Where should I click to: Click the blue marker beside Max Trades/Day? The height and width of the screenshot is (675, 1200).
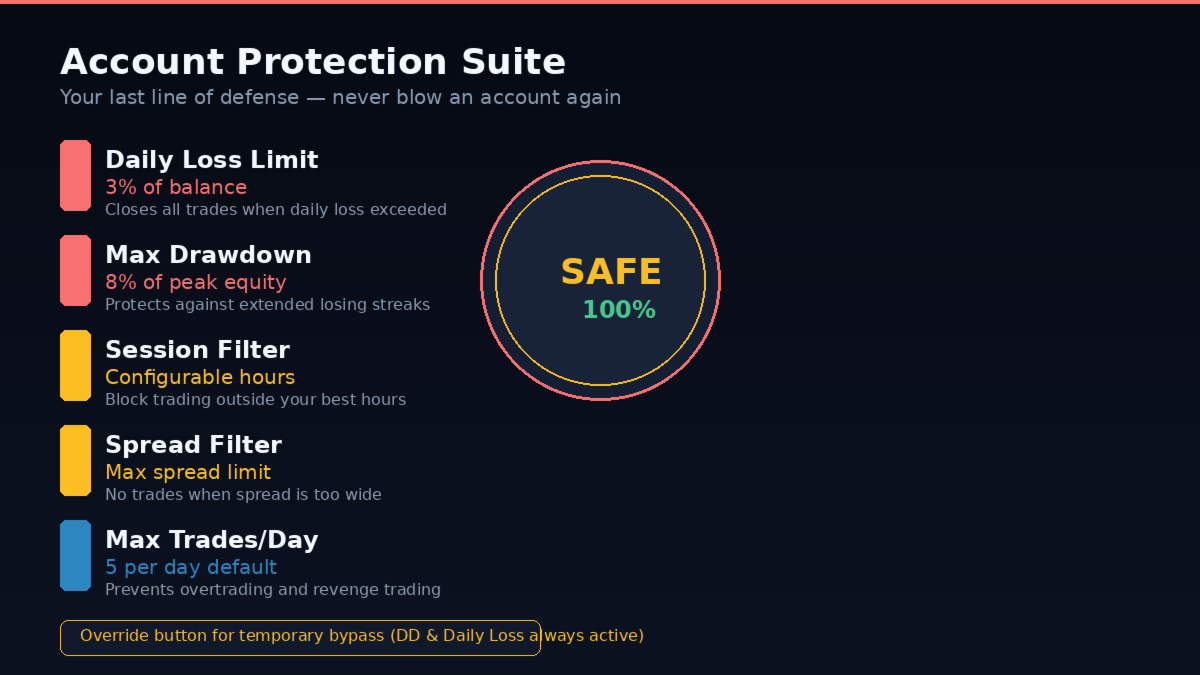click(75, 555)
